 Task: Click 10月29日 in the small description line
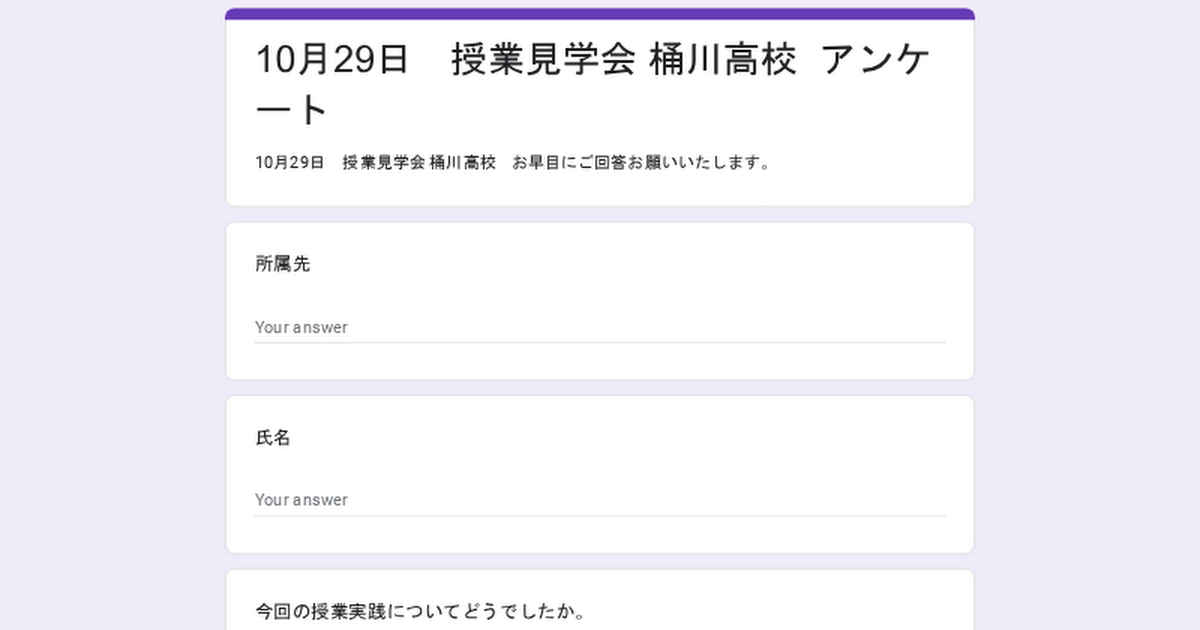[x=290, y=163]
